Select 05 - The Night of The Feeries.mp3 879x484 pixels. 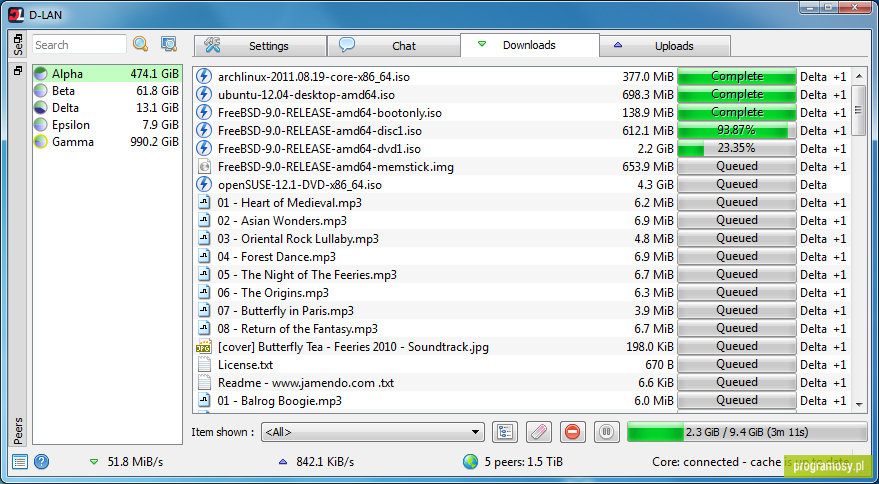[x=521, y=274]
